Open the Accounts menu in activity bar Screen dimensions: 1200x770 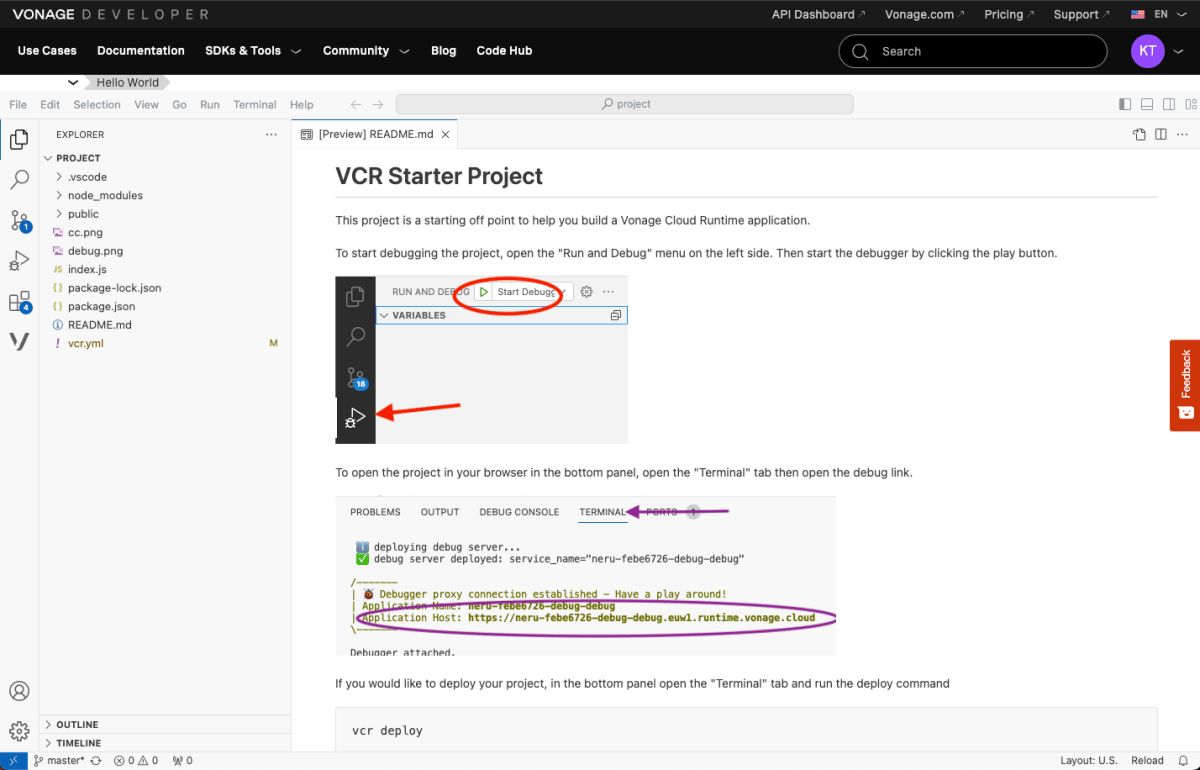coord(19,691)
